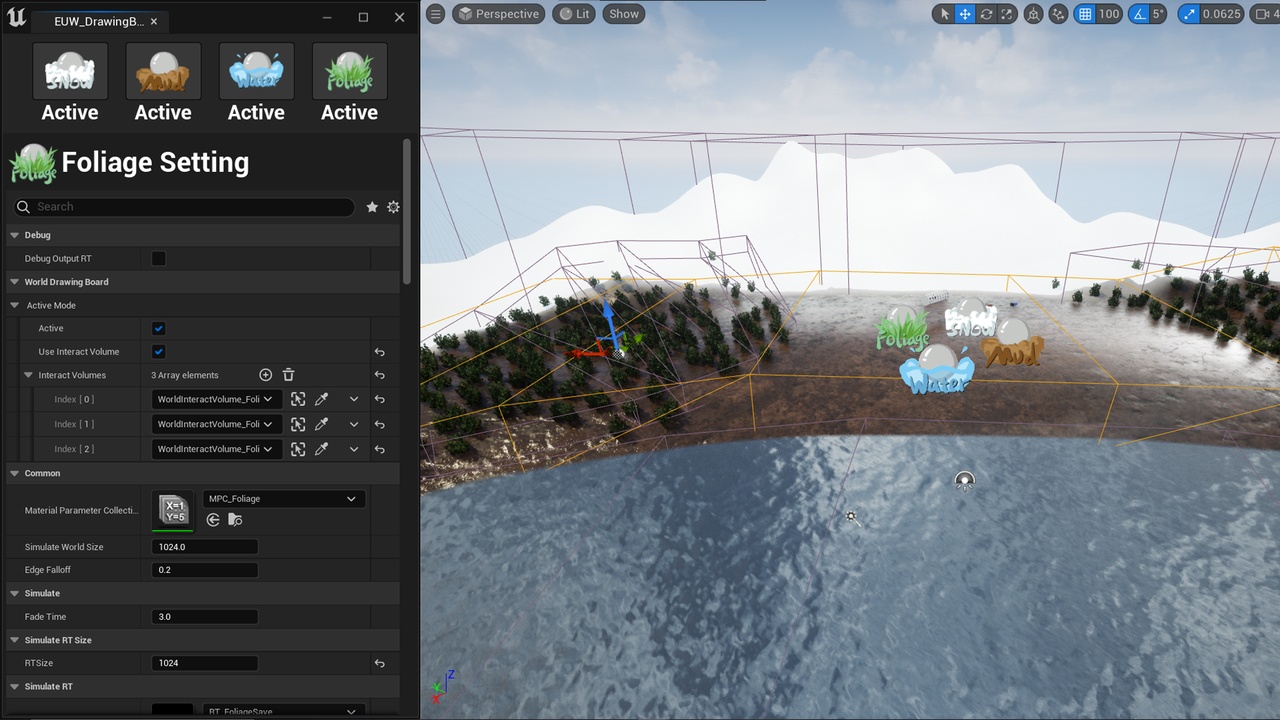Image resolution: width=1280 pixels, height=720 pixels.
Task: Add element to Interact Volumes array
Action: coord(266,375)
